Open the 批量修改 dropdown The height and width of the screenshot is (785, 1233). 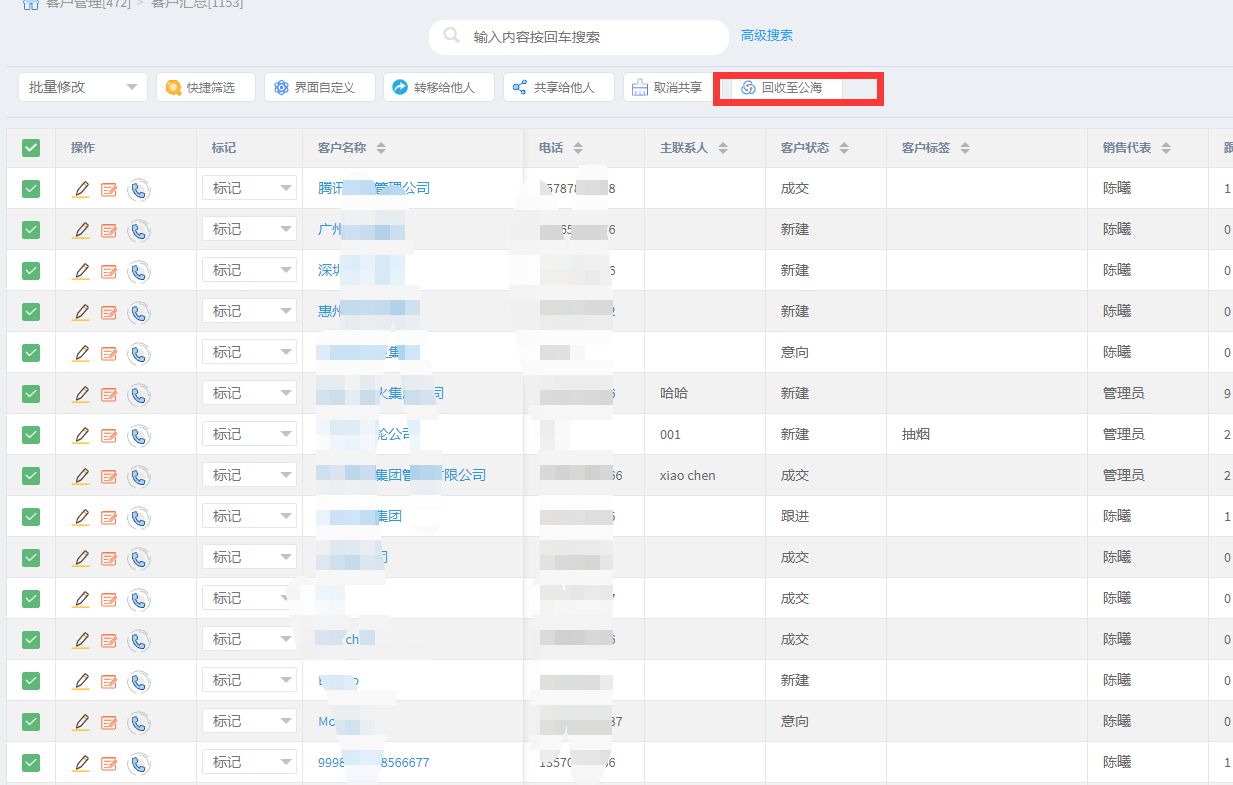pos(83,87)
